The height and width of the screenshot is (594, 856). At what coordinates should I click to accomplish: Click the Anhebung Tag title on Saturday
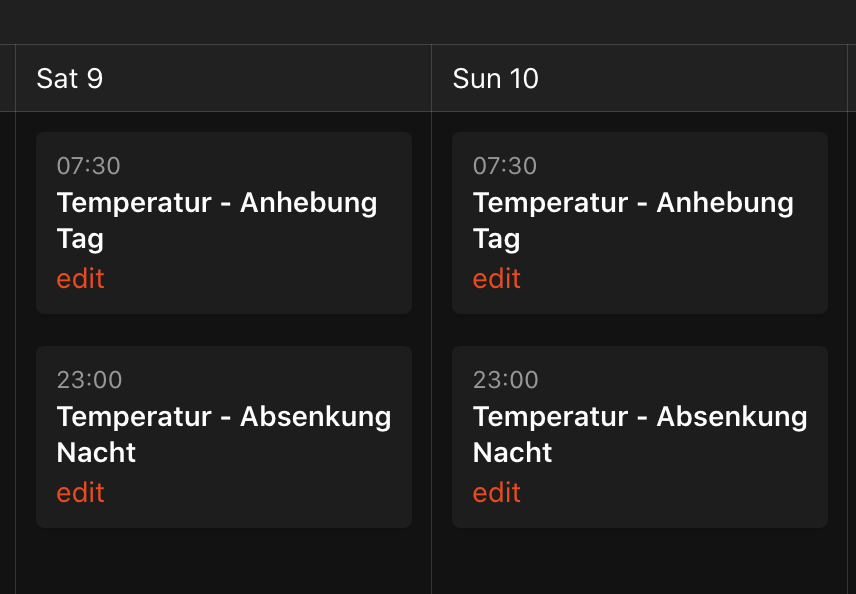point(217,220)
